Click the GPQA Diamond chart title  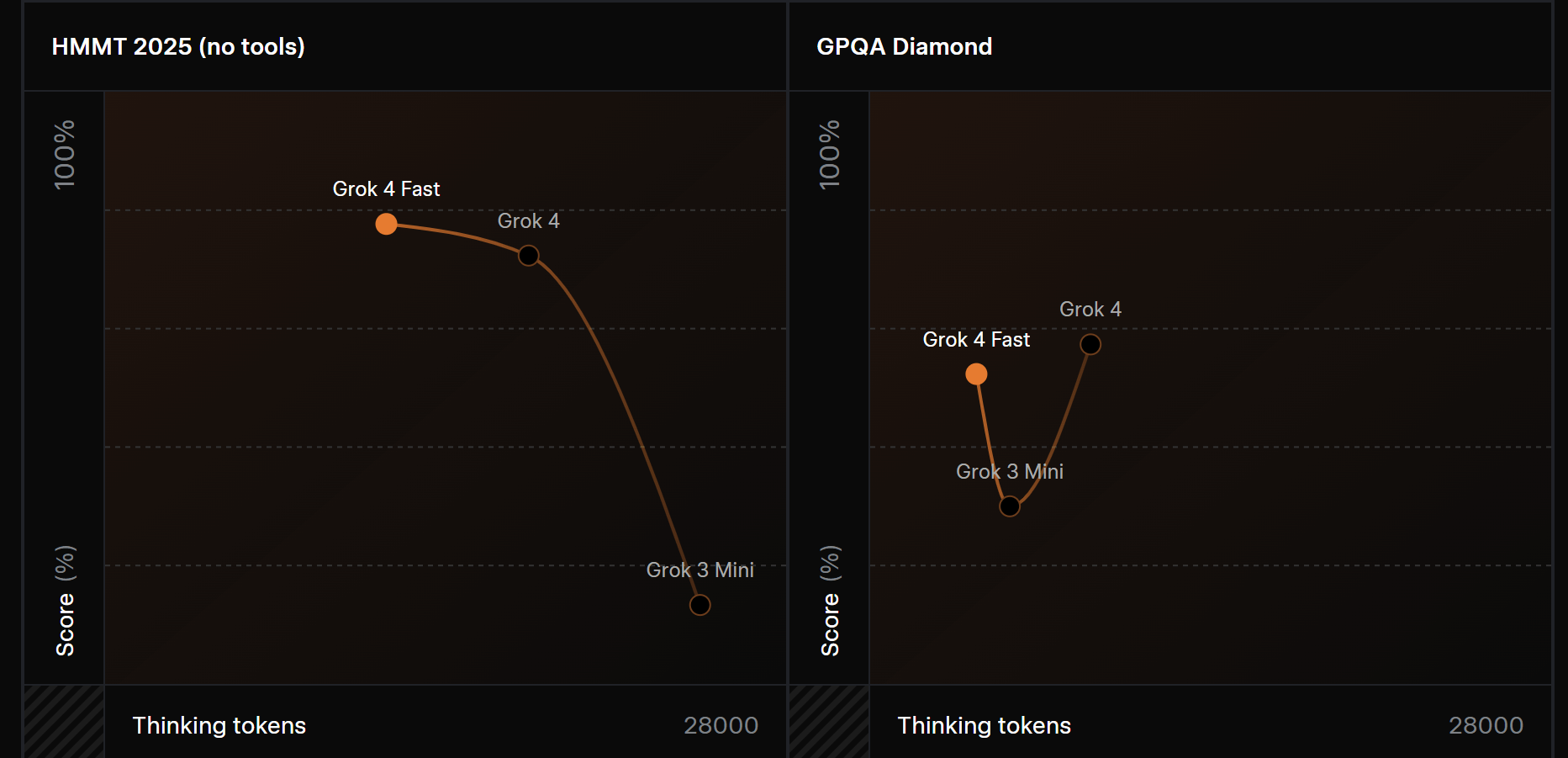coord(904,46)
